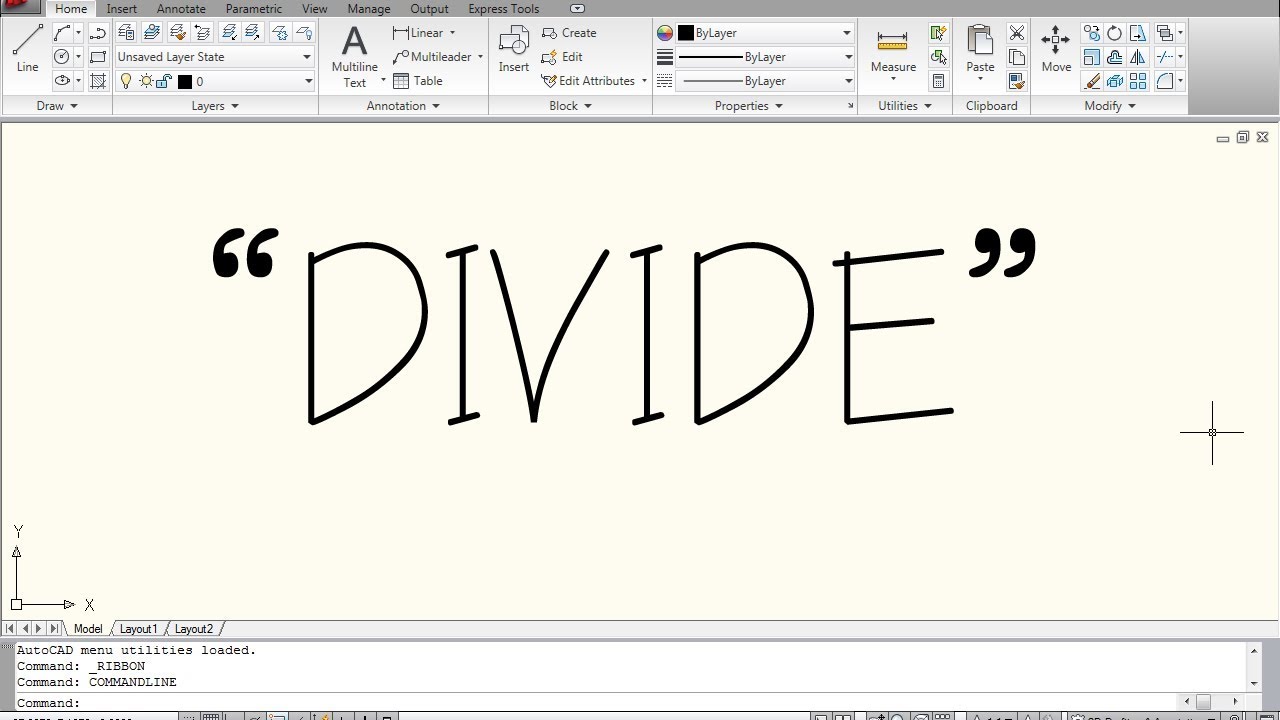Click the Edit Attributes button

pos(589,81)
